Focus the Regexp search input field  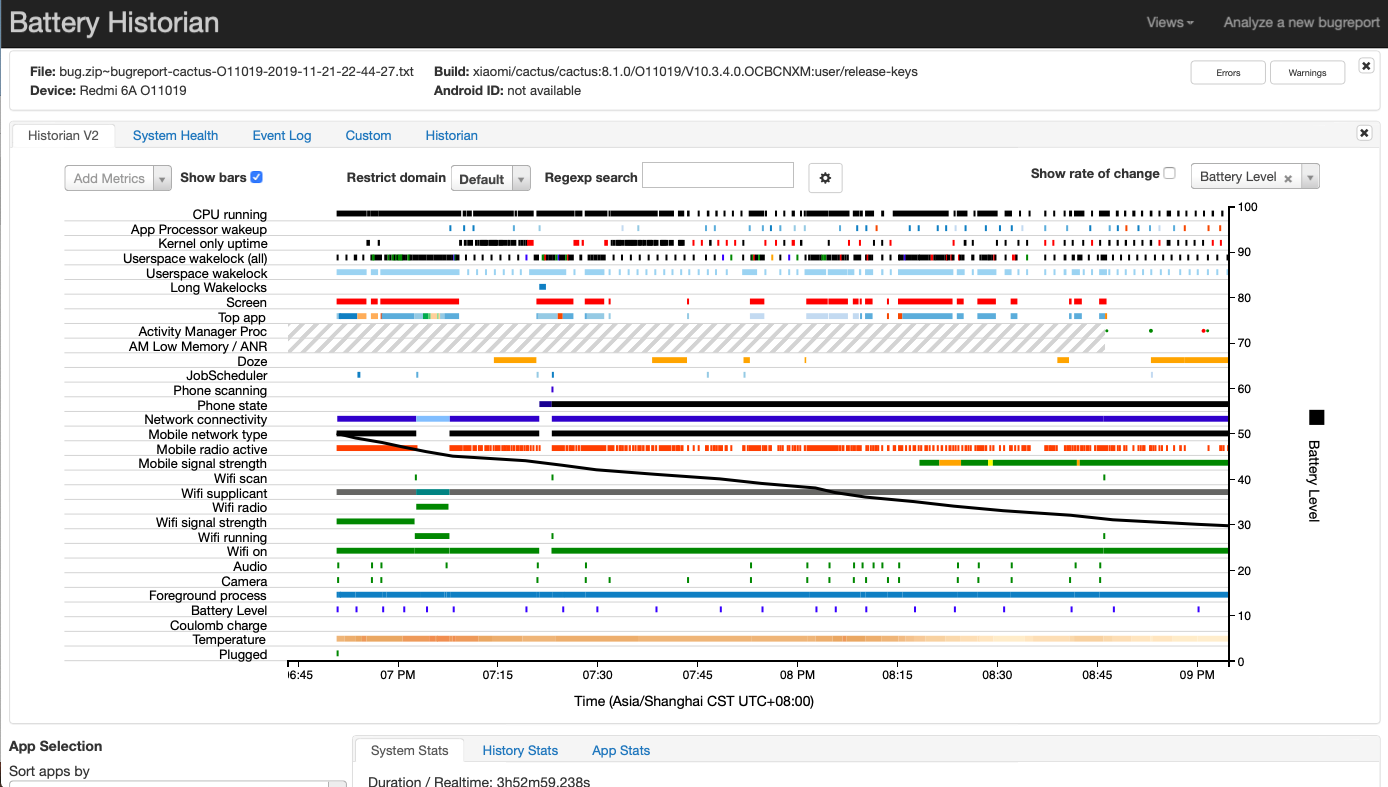point(717,175)
